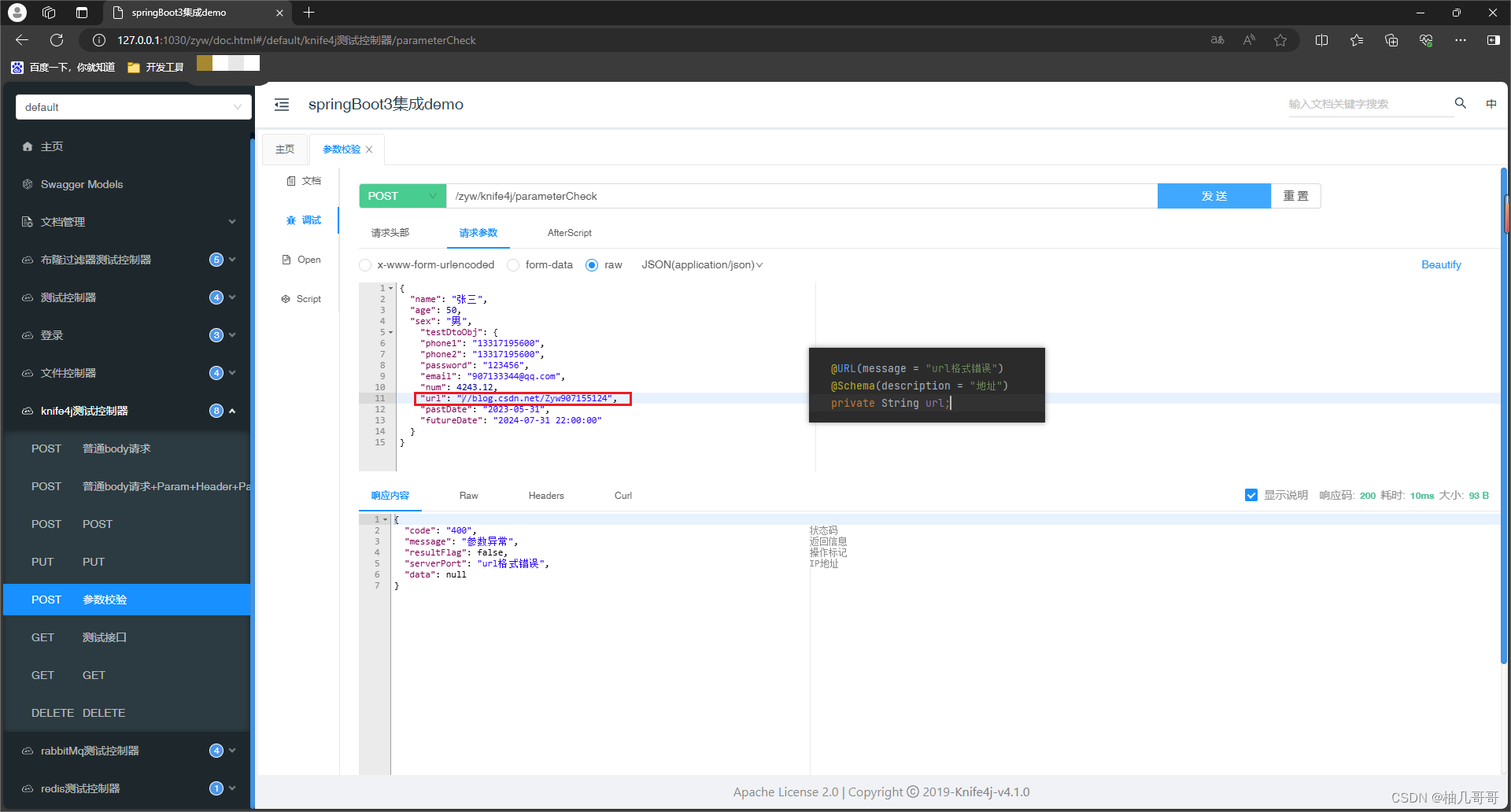Refresh the browser page

[57, 40]
